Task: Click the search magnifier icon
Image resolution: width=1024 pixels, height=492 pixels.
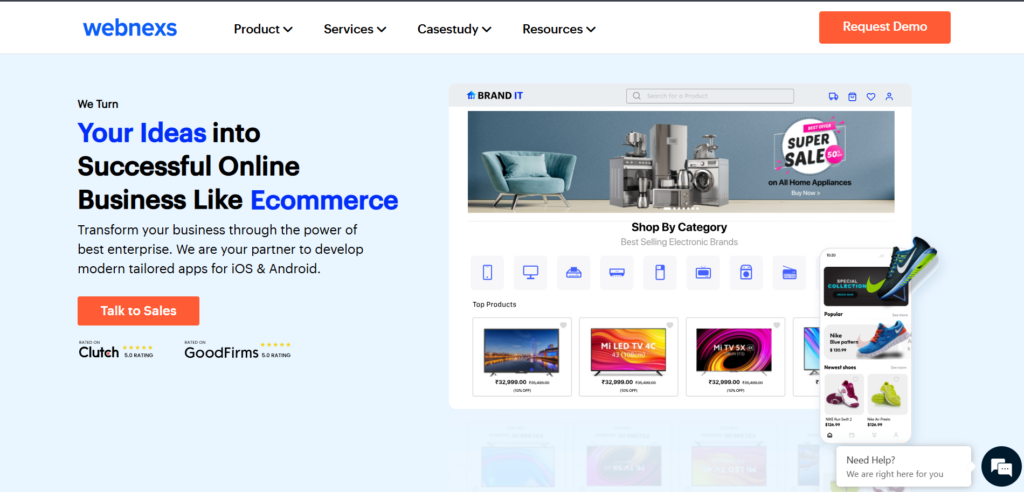Action: pos(637,96)
